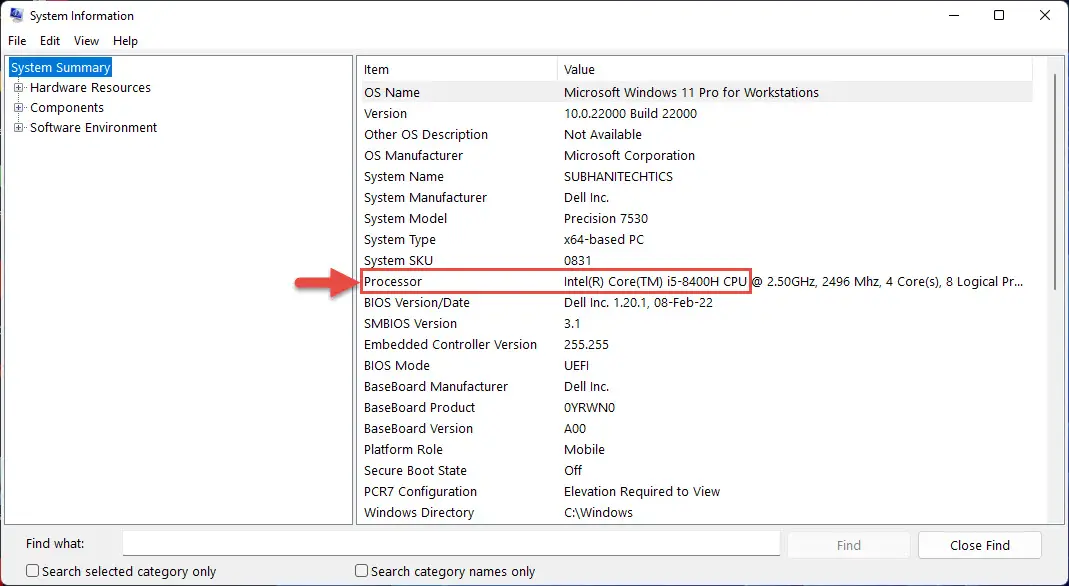1069x586 pixels.
Task: Maximize the System Information window
Action: point(999,15)
